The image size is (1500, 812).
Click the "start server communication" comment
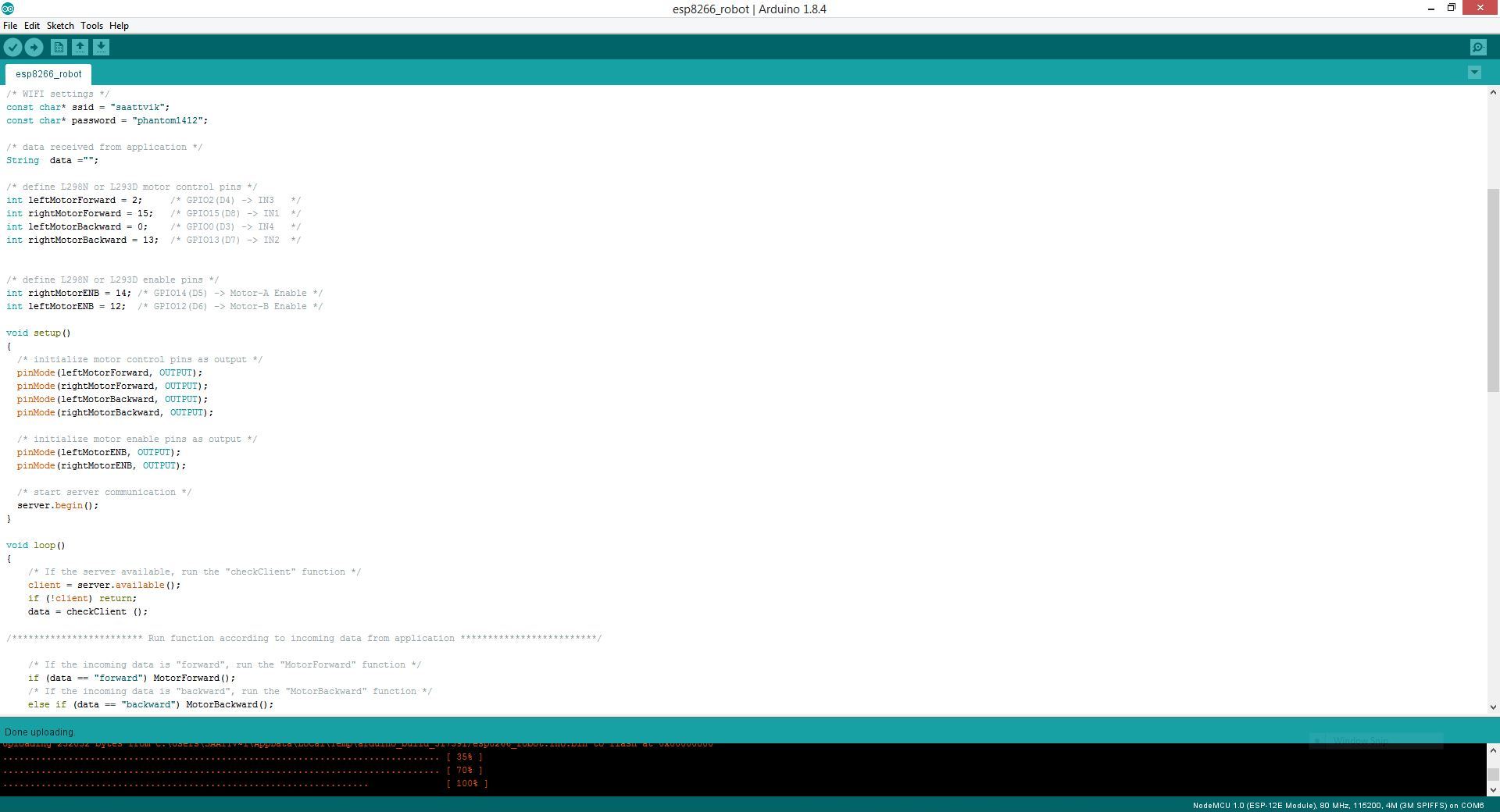click(104, 492)
